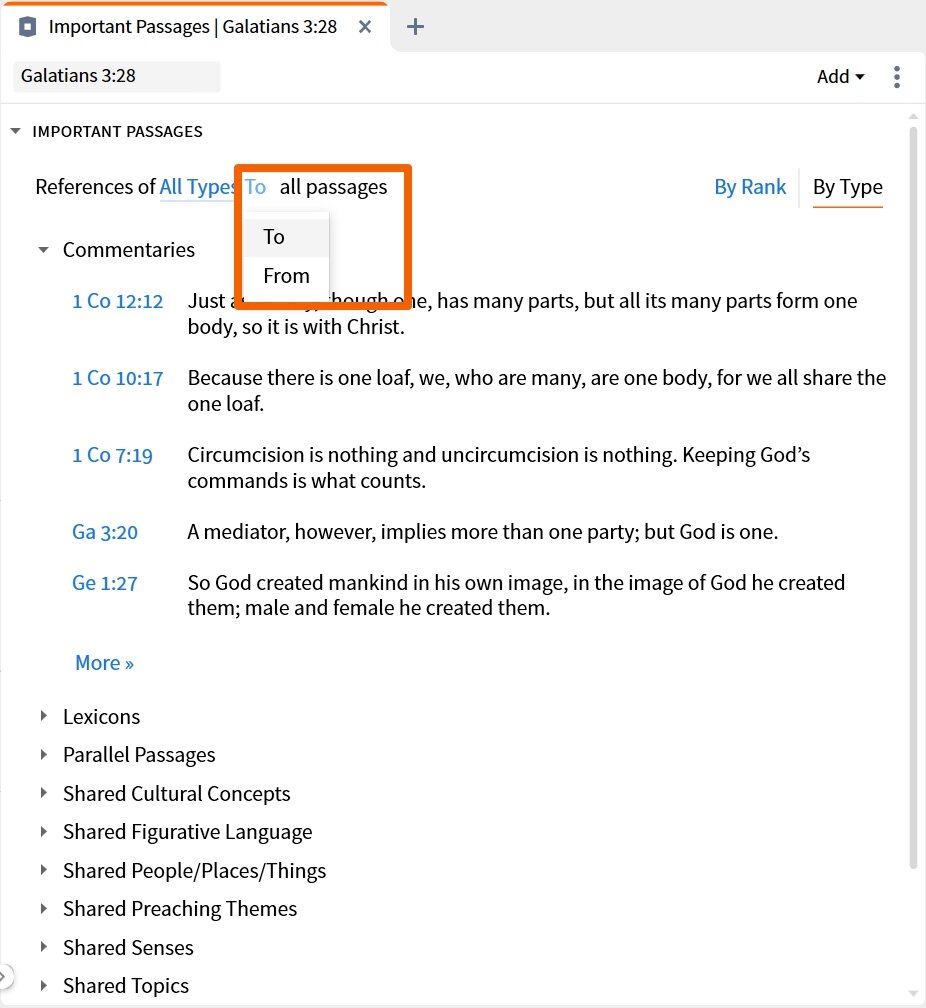
Task: Click the guide icon on the Important Passages tab
Action: [x=27, y=27]
